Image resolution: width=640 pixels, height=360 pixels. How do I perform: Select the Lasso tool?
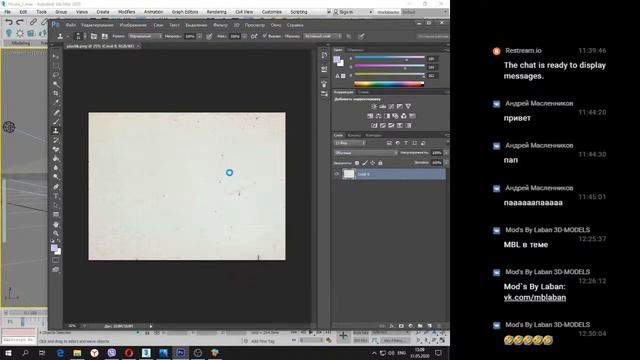click(x=56, y=75)
